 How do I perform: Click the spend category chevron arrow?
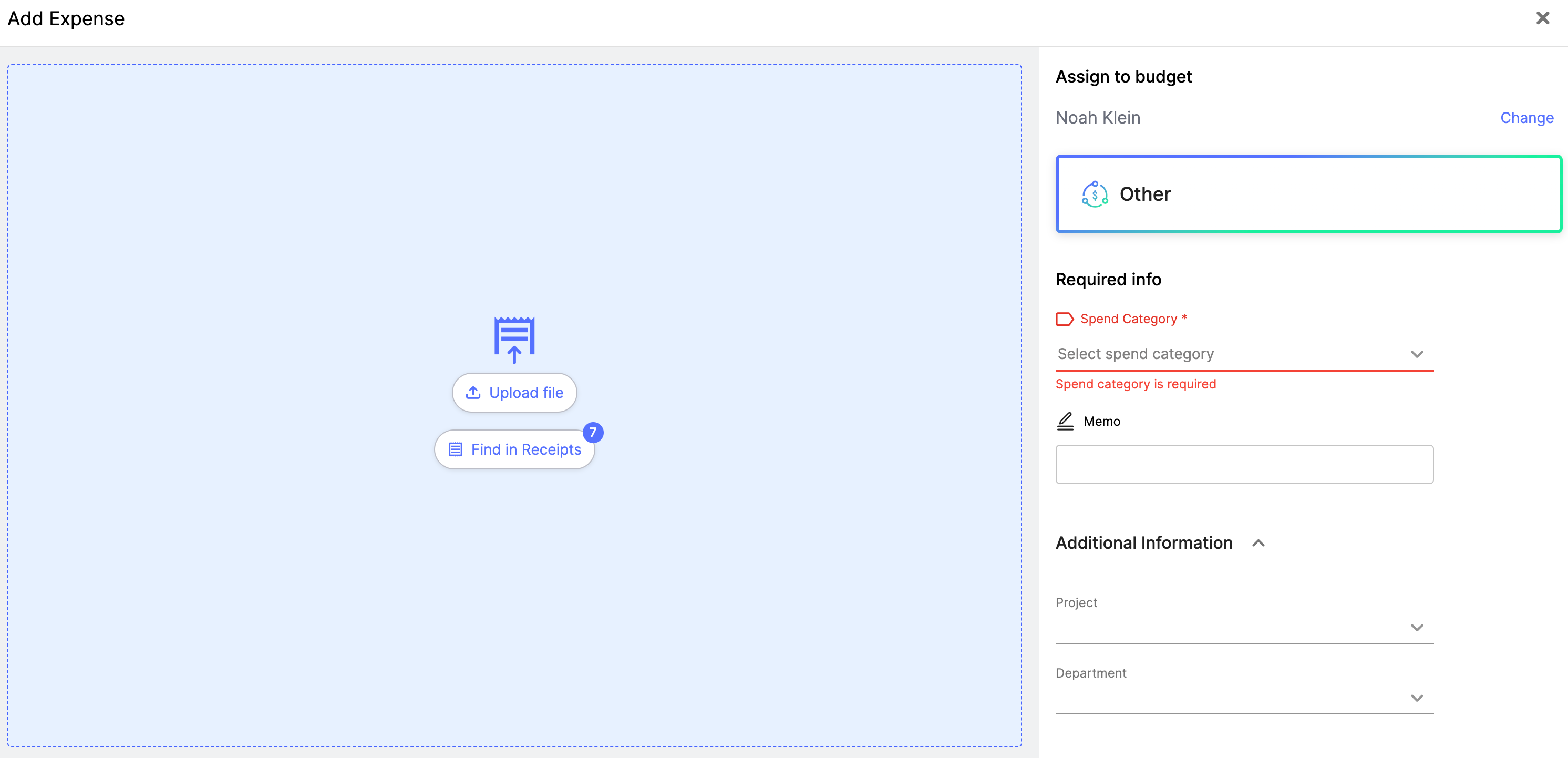pyautogui.click(x=1417, y=354)
